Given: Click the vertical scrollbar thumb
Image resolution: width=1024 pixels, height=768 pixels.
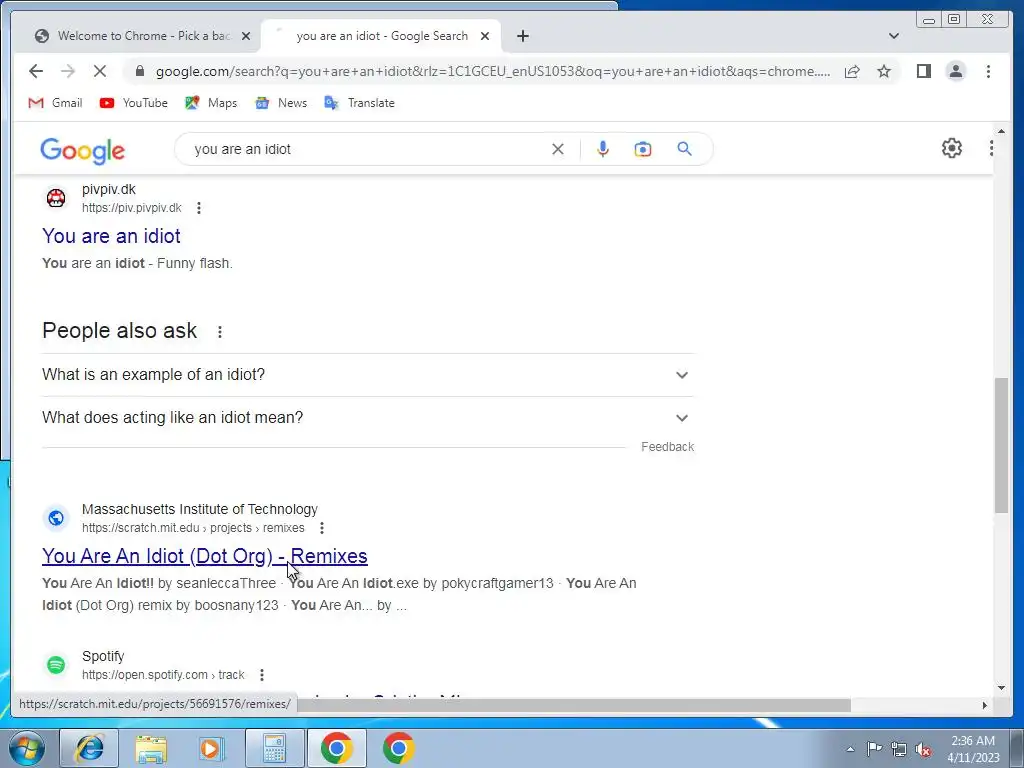Looking at the screenshot, I should point(1001,445).
